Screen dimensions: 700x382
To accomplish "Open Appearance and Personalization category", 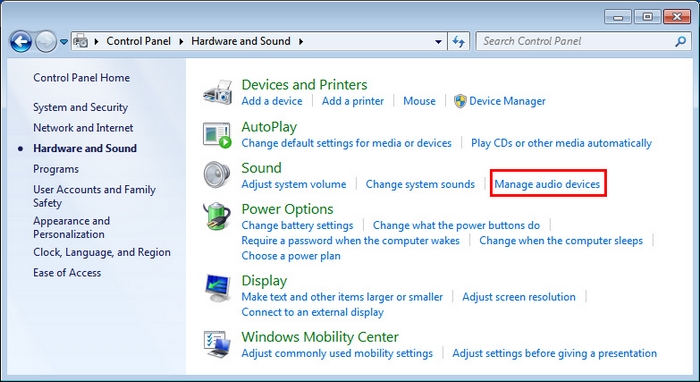I will (x=71, y=228).
